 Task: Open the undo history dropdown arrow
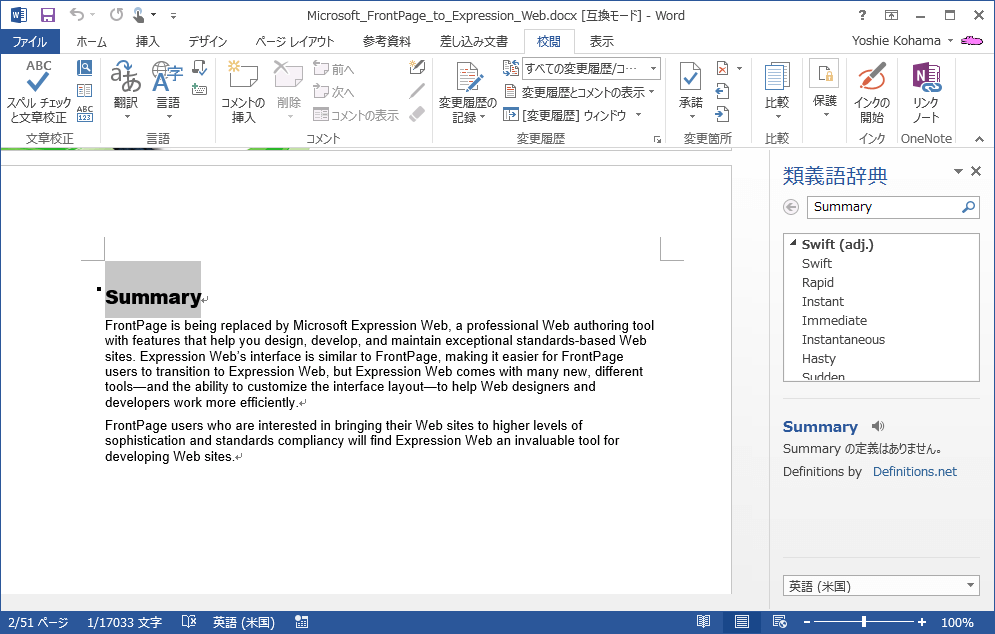[93, 15]
